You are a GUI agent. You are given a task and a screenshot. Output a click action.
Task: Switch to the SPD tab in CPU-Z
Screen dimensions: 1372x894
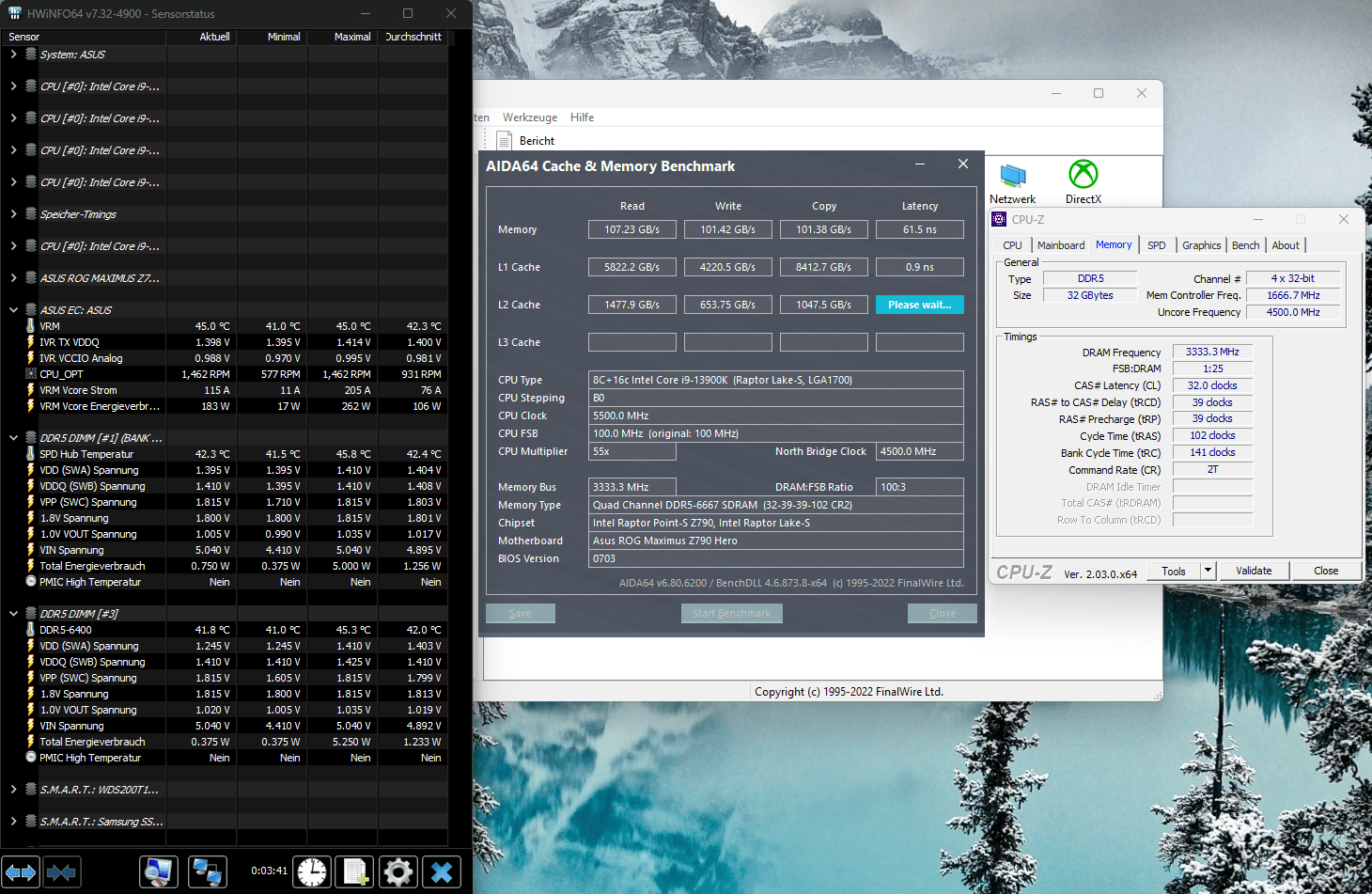[x=1157, y=245]
